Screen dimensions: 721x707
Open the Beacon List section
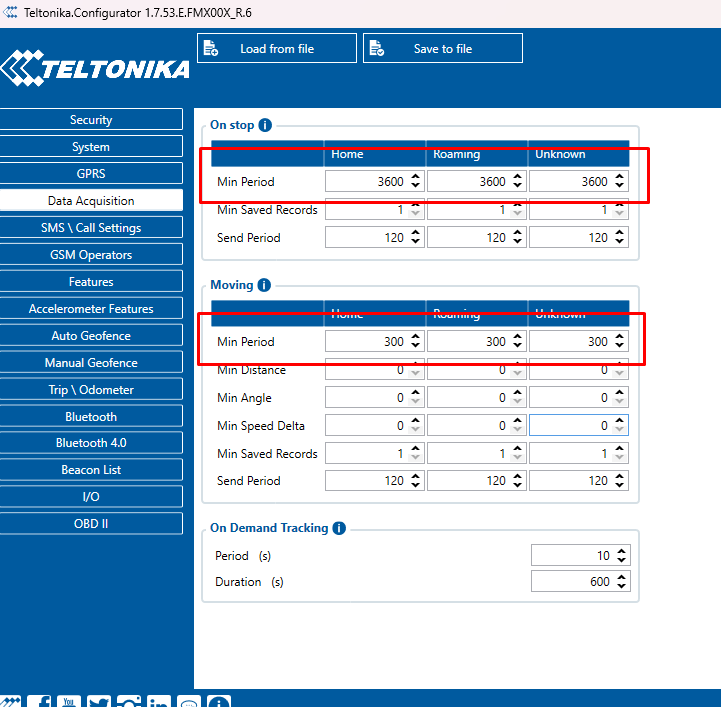coord(91,469)
